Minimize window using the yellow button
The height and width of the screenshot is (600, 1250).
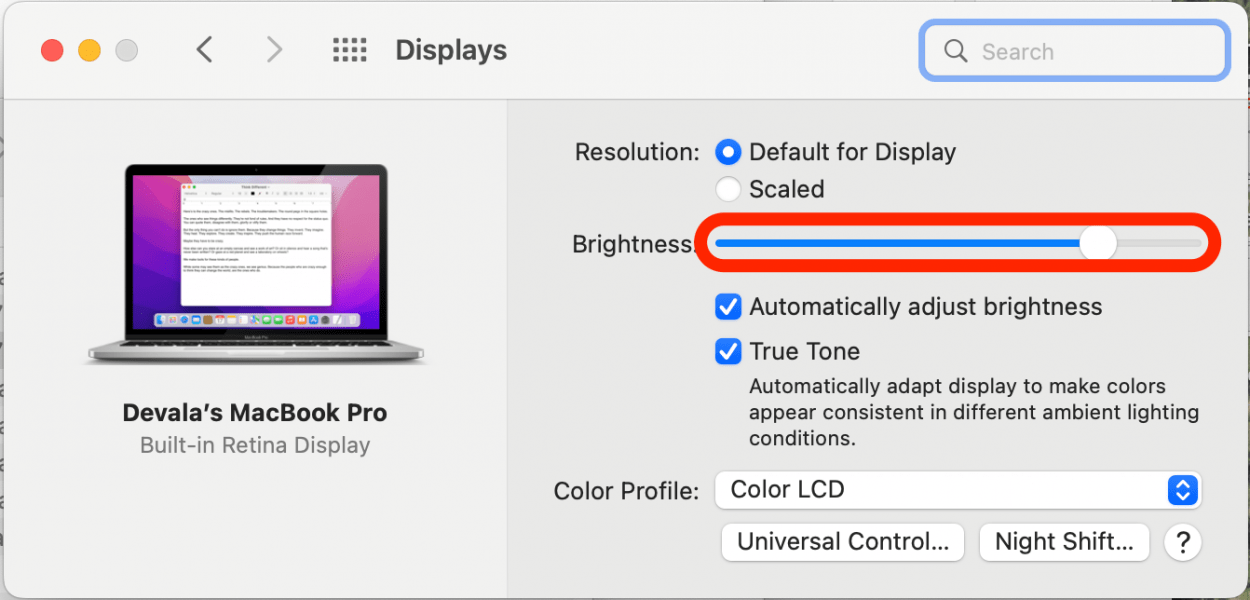89,50
